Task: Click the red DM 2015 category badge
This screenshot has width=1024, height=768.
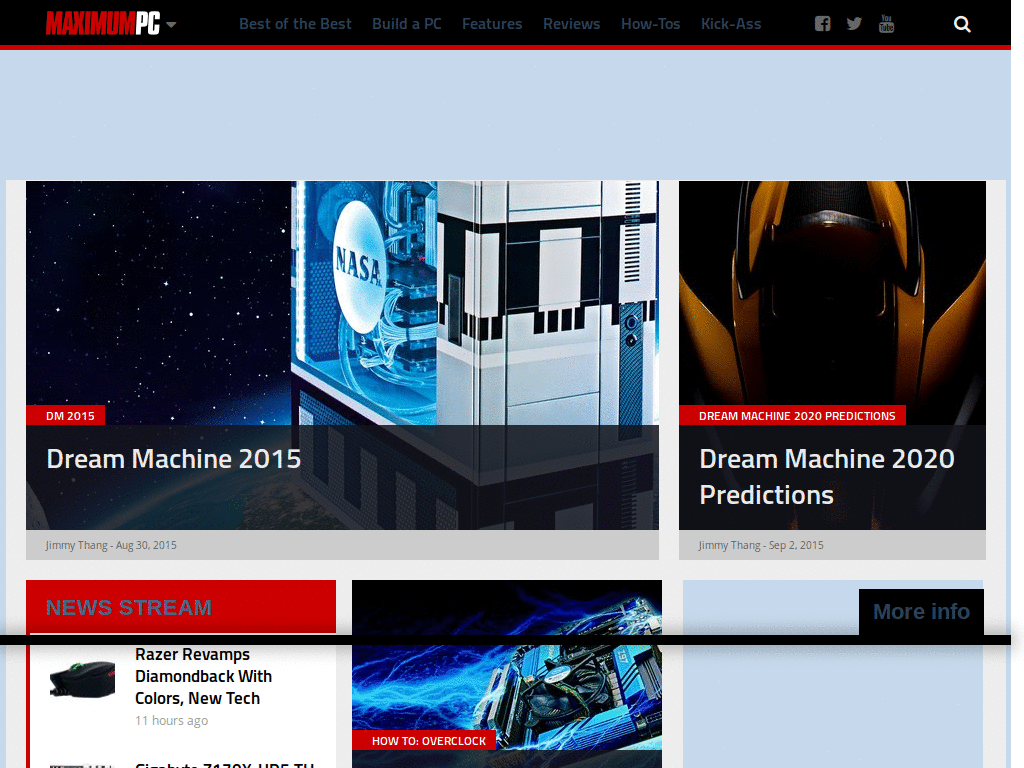Action: [x=67, y=415]
